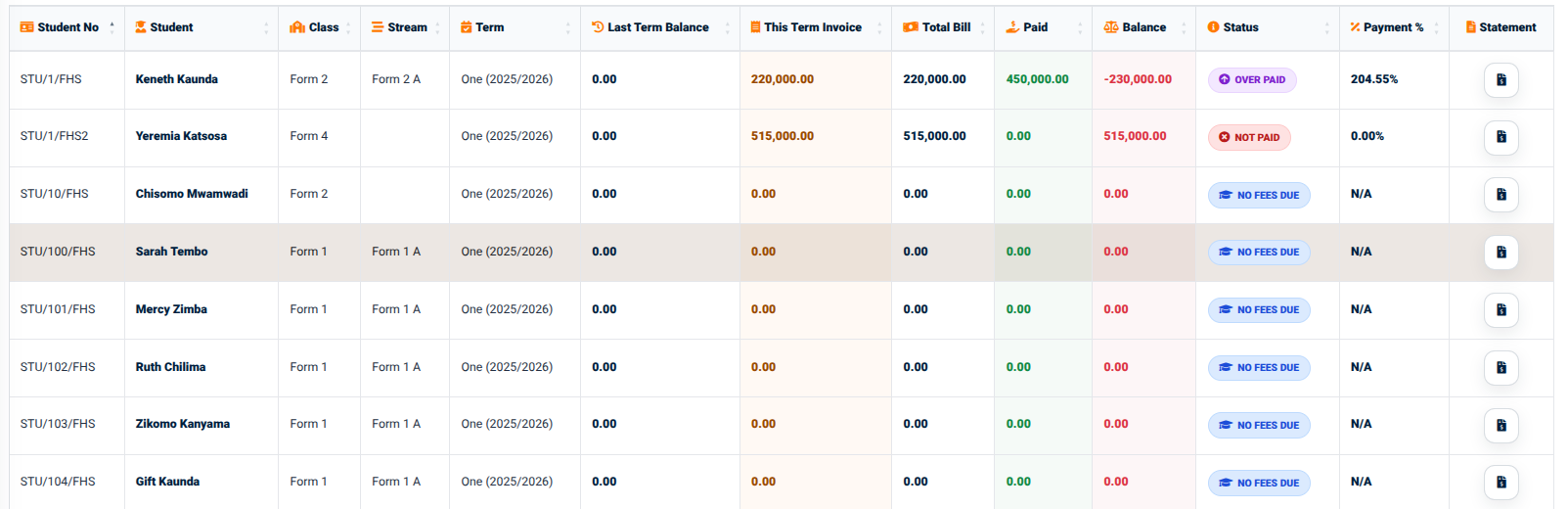Open statement icon for Zikomo Kanyama
The width and height of the screenshot is (1568, 509).
[x=1501, y=425]
